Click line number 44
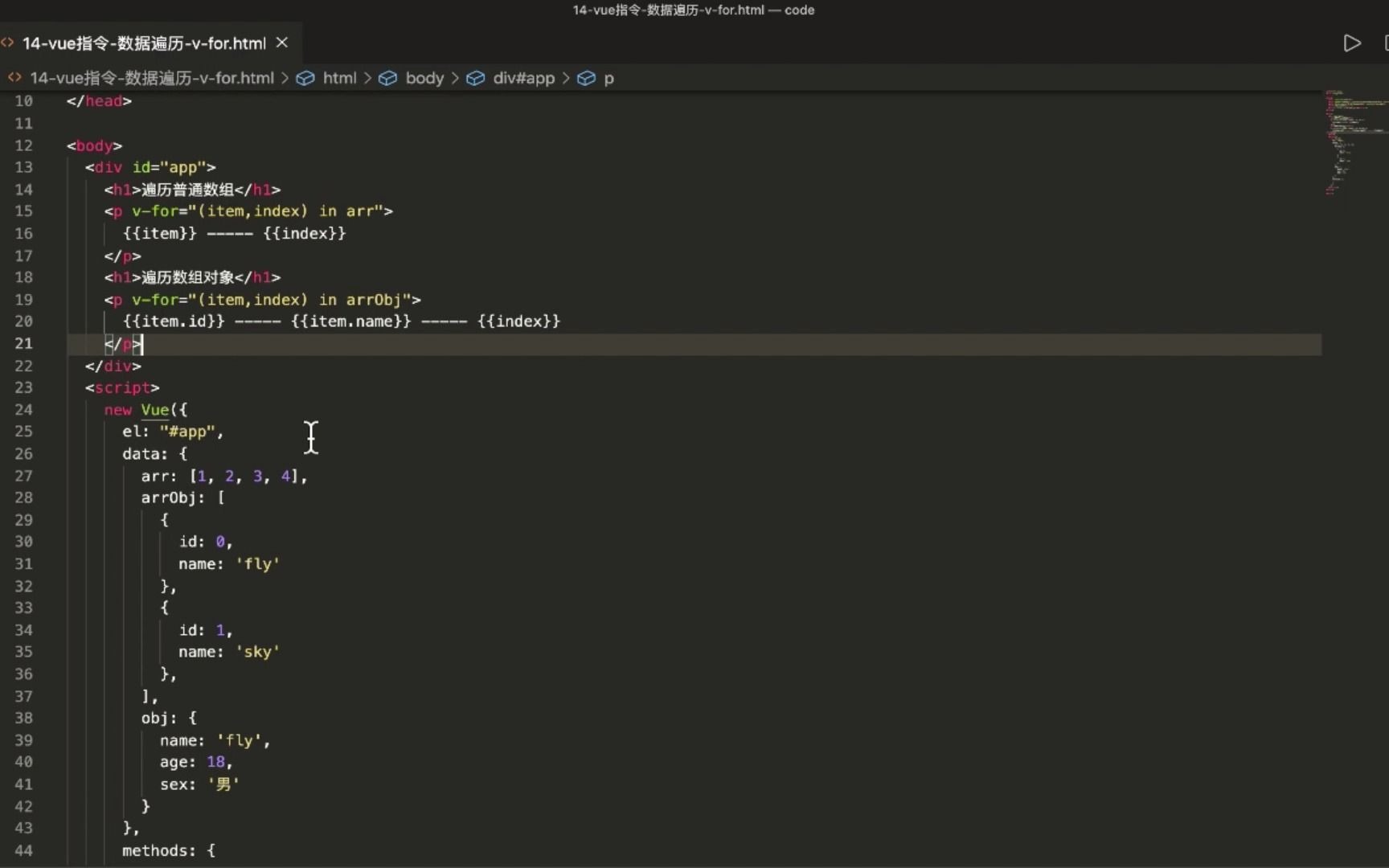 coord(23,850)
